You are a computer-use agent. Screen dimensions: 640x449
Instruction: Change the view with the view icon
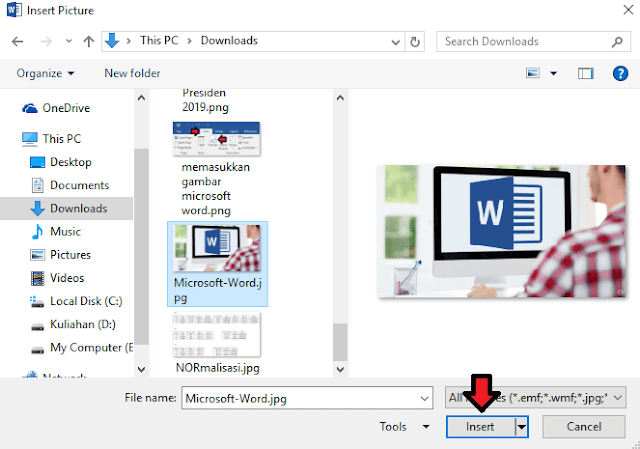pyautogui.click(x=533, y=73)
